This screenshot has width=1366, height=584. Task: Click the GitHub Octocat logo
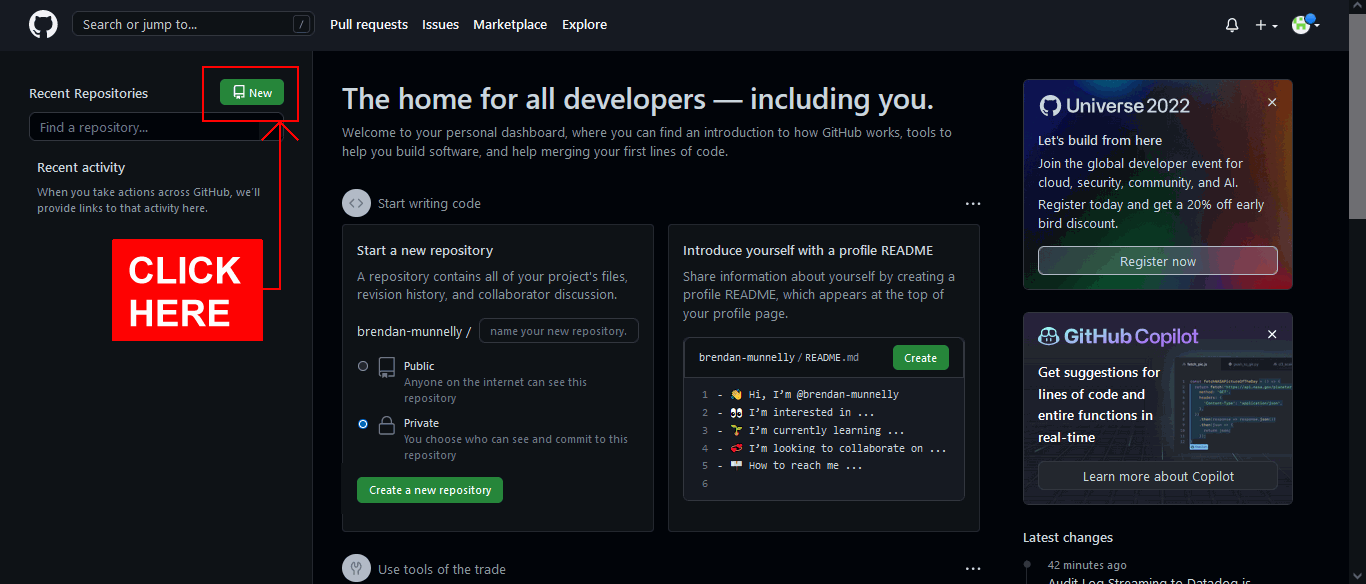[43, 24]
